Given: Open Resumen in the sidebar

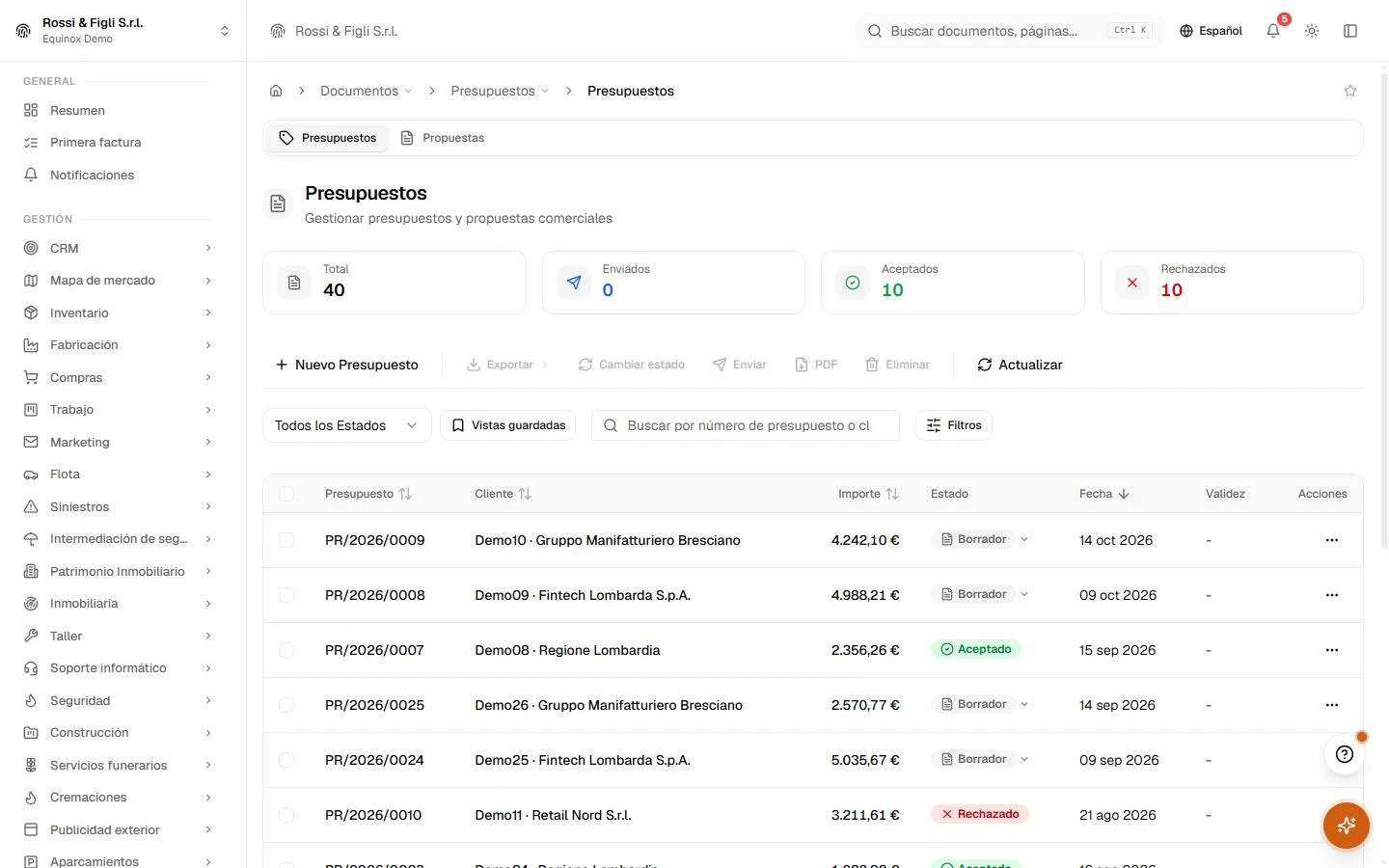Looking at the screenshot, I should click(x=118, y=110).
